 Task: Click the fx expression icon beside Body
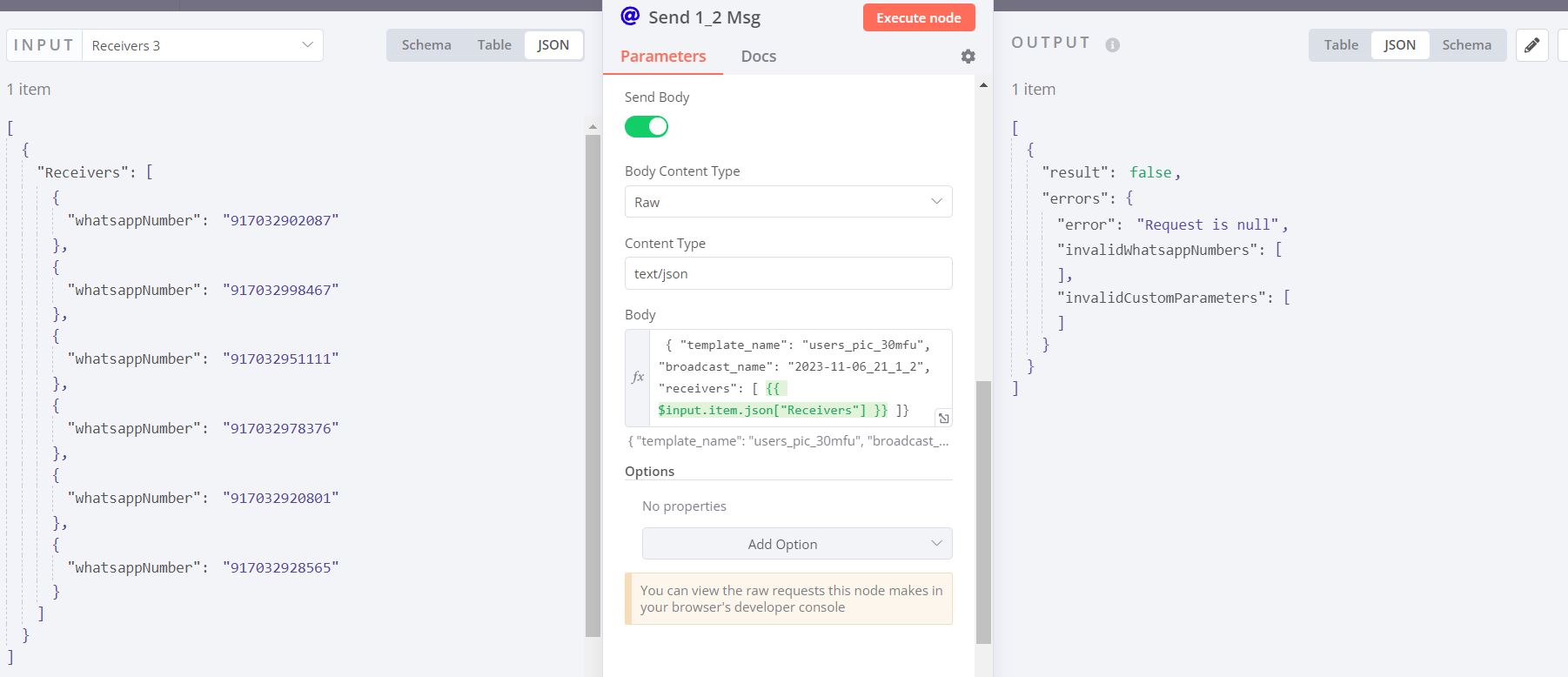[638, 377]
